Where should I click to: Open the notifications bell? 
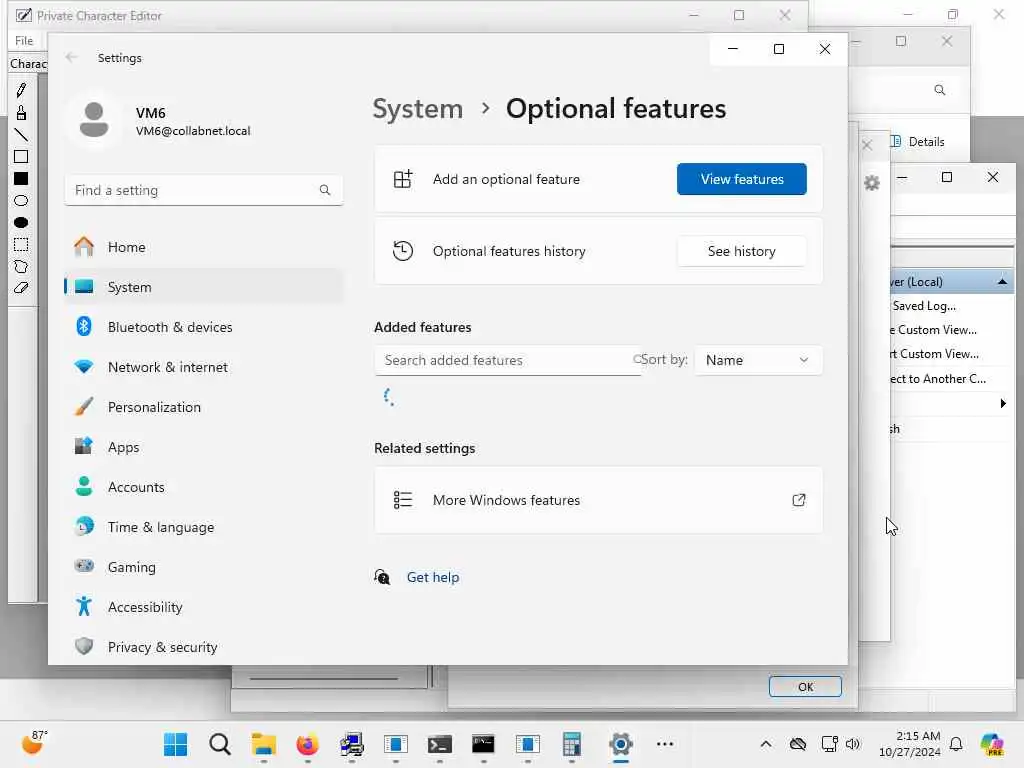(x=956, y=744)
